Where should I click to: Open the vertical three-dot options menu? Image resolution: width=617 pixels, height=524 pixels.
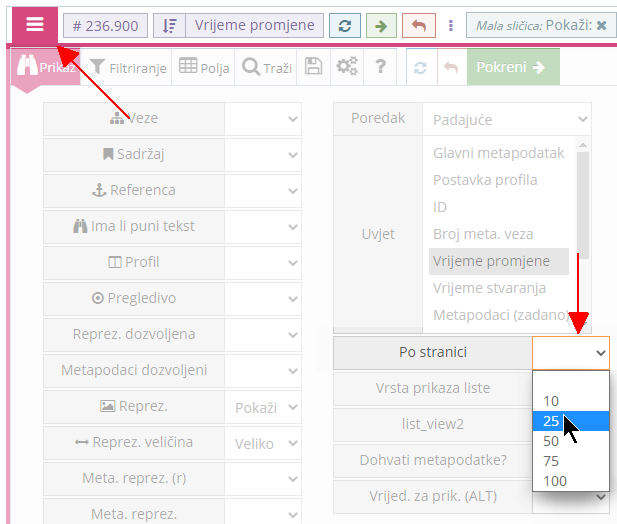451,26
